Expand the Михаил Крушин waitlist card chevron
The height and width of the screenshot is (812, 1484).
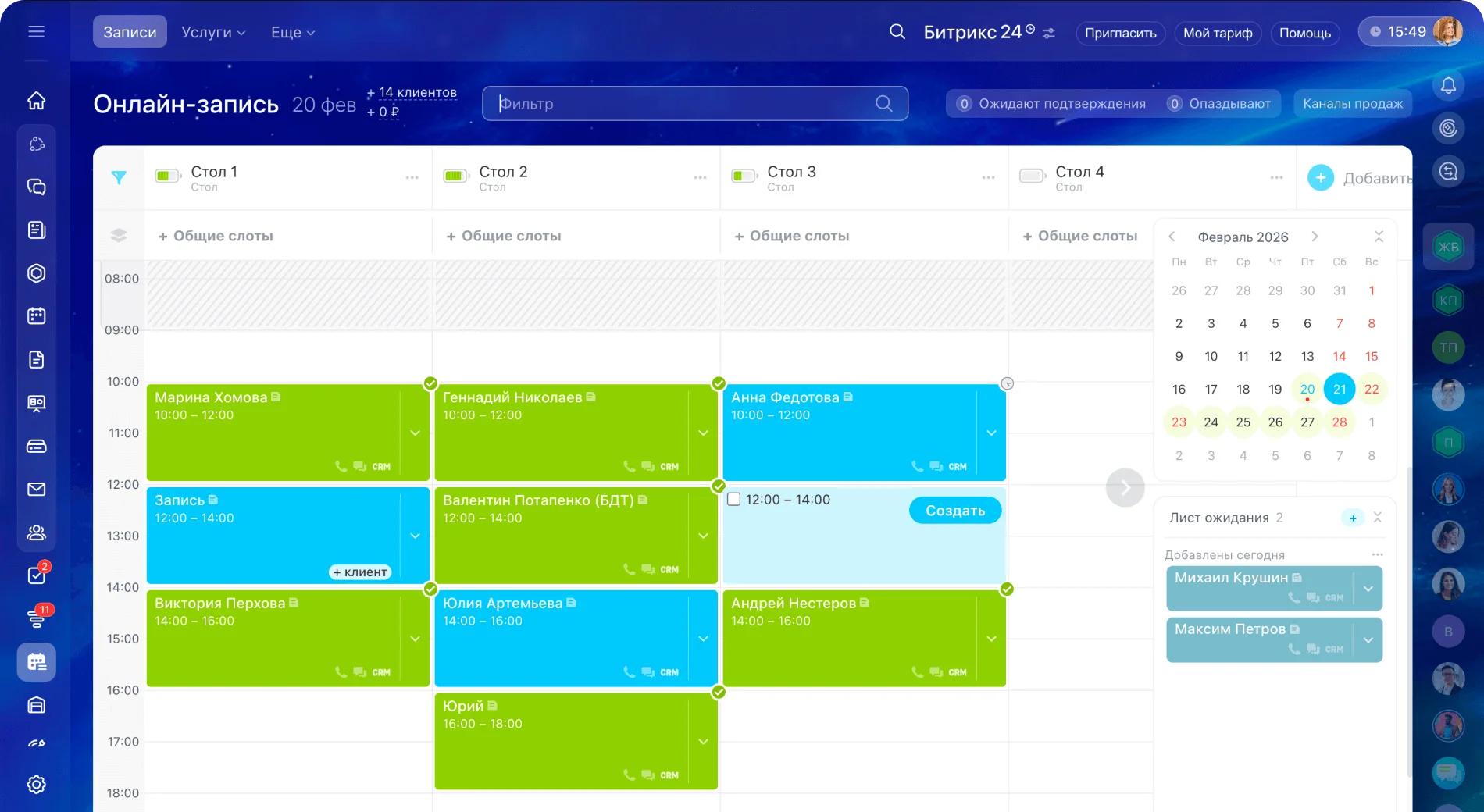pyautogui.click(x=1368, y=589)
